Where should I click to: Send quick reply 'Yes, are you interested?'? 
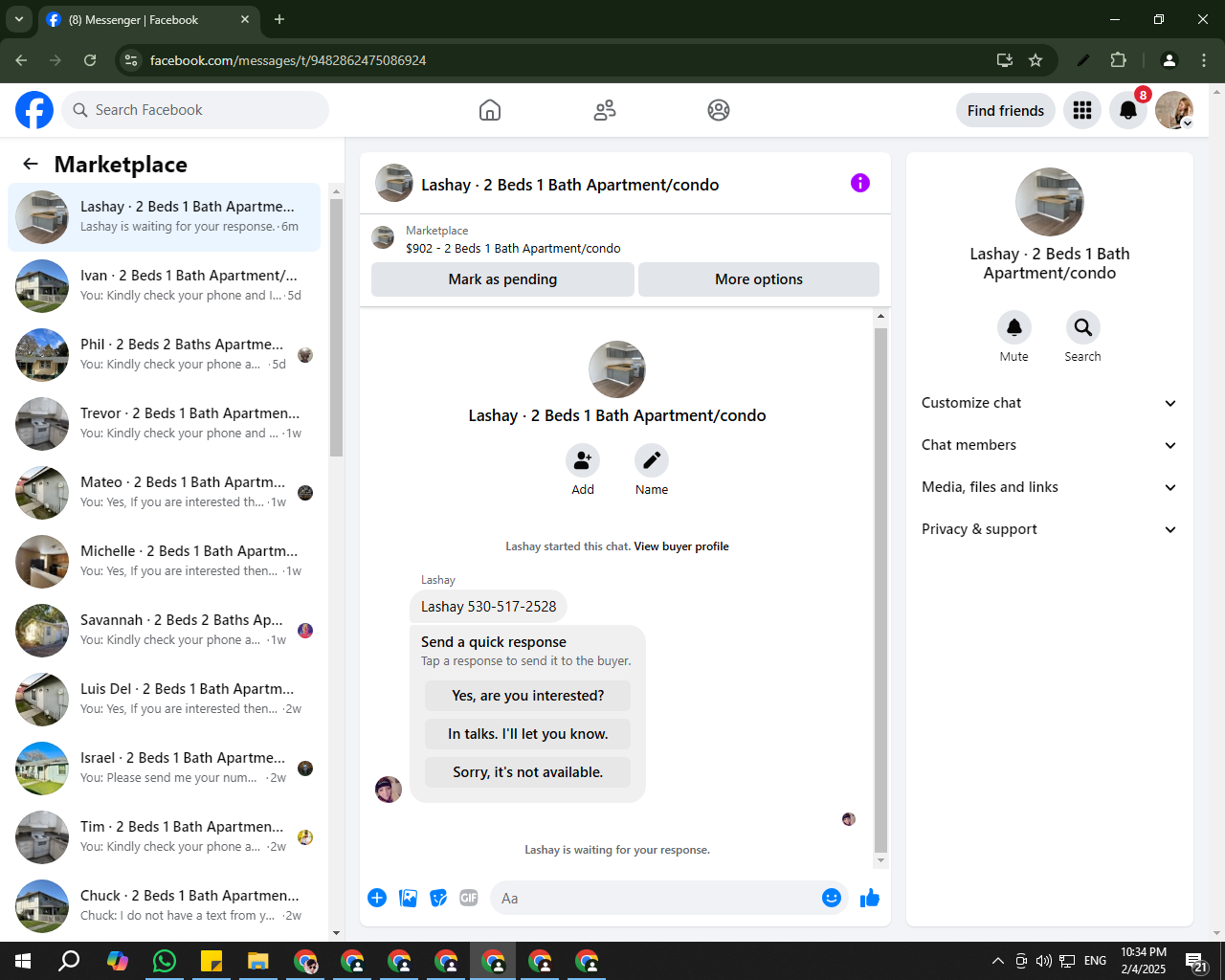[x=528, y=696]
